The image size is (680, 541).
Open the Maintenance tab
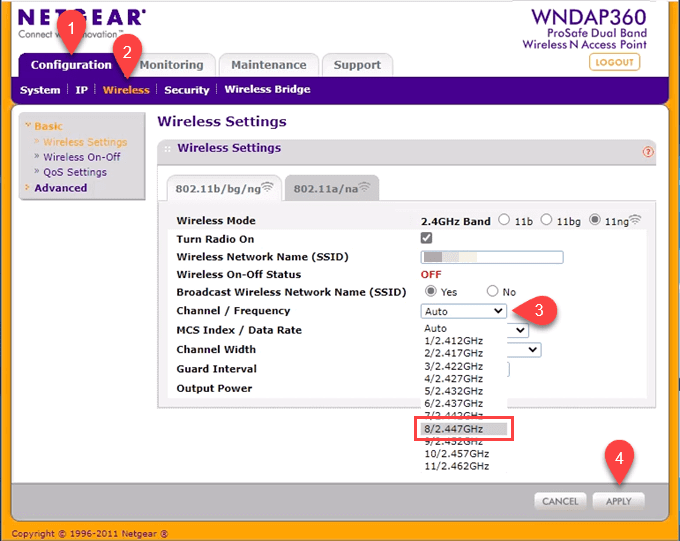coord(268,65)
